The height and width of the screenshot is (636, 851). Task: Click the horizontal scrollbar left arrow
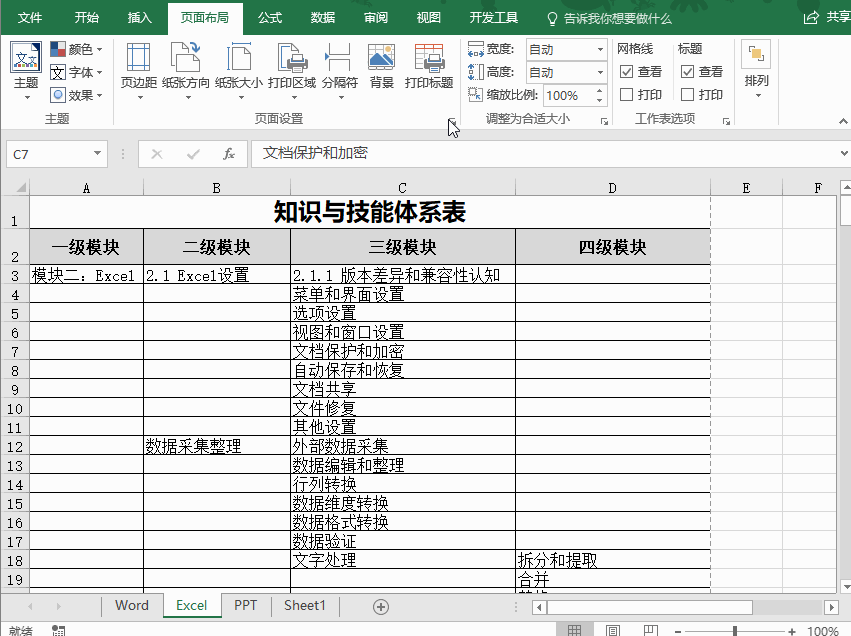point(539,607)
